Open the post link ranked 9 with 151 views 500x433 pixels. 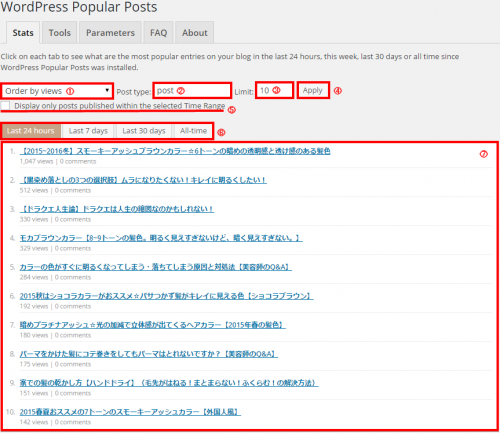coord(169,383)
